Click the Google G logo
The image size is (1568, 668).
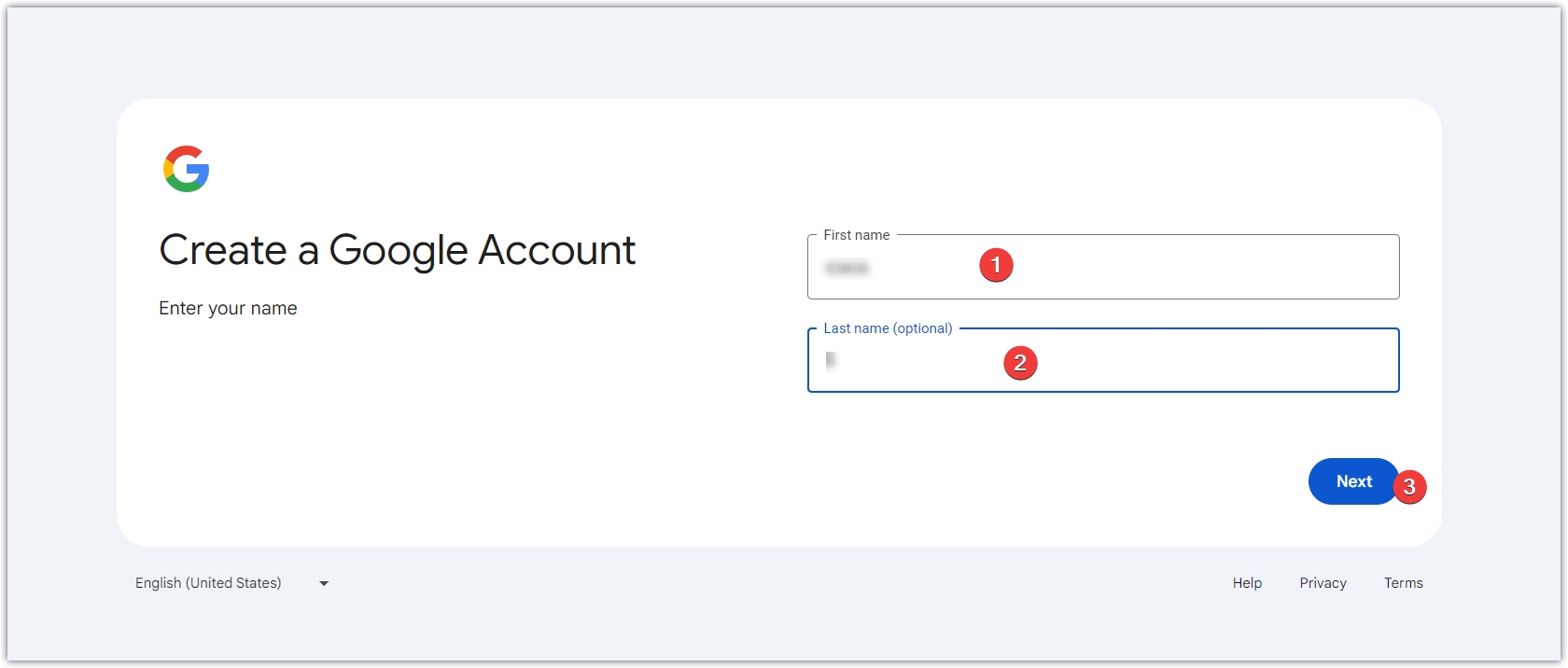click(x=186, y=169)
